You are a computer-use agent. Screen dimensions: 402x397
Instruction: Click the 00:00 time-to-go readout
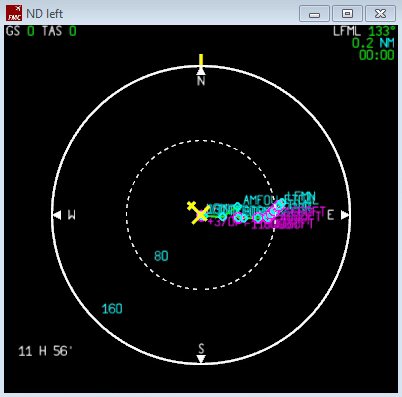click(377, 55)
